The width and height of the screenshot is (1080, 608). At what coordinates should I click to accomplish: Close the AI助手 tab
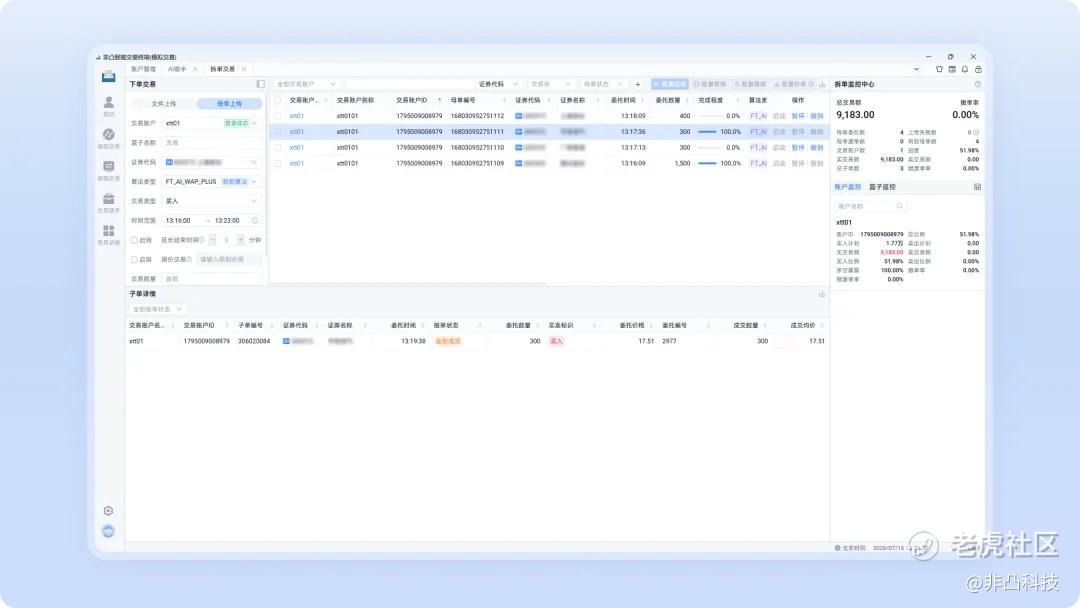click(x=195, y=69)
